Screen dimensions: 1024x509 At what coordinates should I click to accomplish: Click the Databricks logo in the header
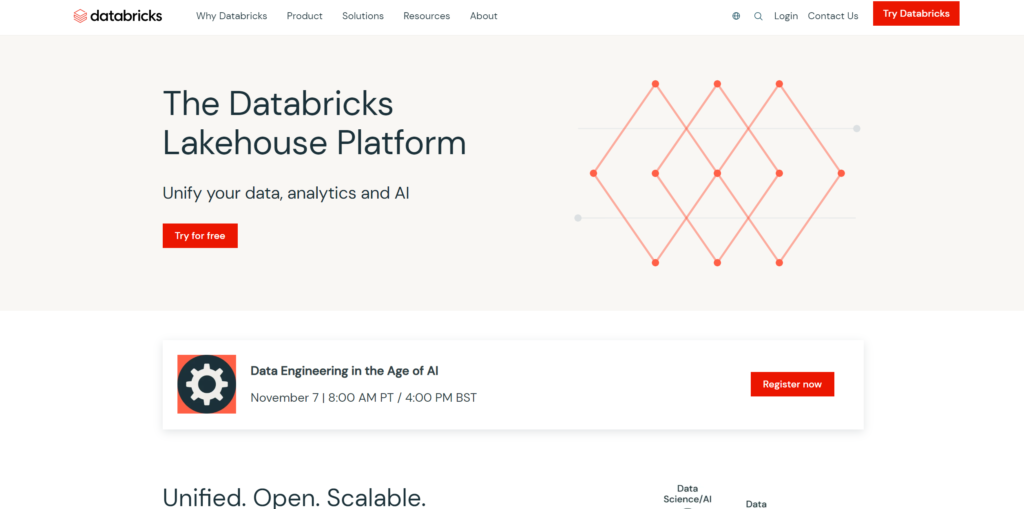pos(117,16)
